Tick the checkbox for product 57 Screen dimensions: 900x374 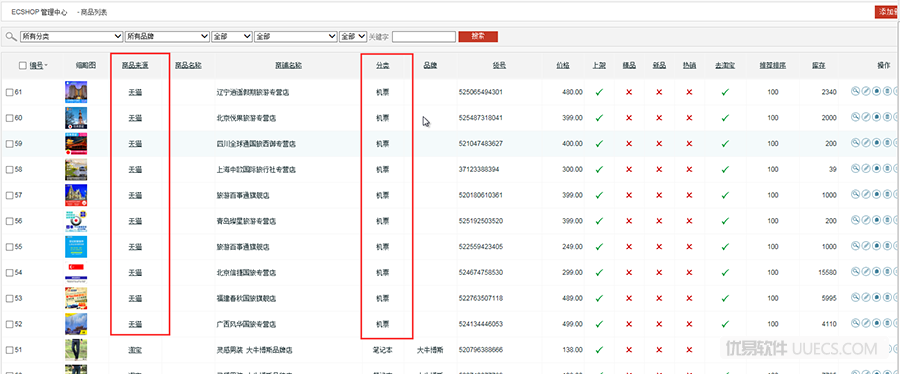tap(9, 195)
